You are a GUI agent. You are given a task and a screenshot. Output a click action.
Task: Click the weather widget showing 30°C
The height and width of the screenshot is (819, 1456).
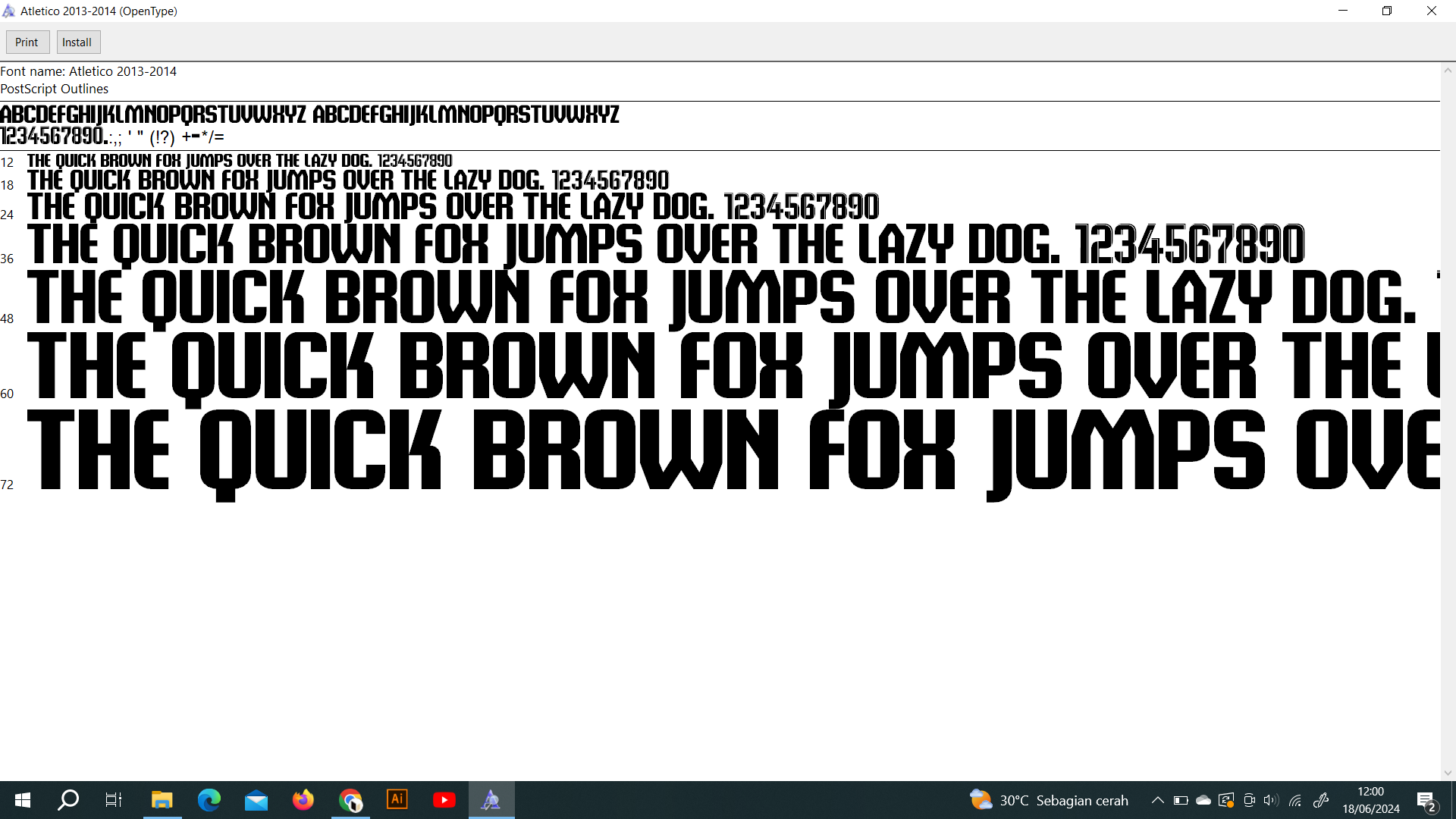(x=1049, y=800)
